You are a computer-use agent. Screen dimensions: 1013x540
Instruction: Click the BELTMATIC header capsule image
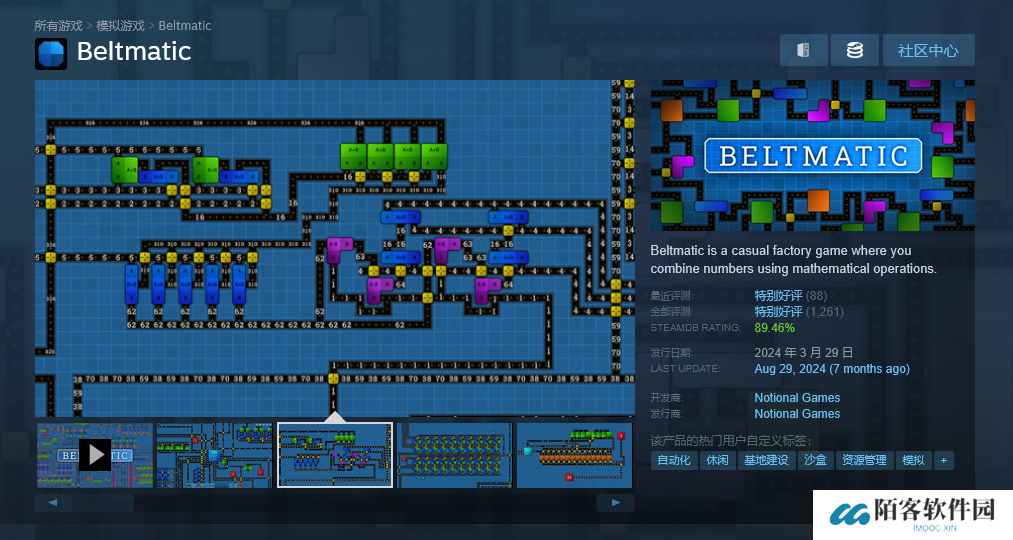[812, 156]
